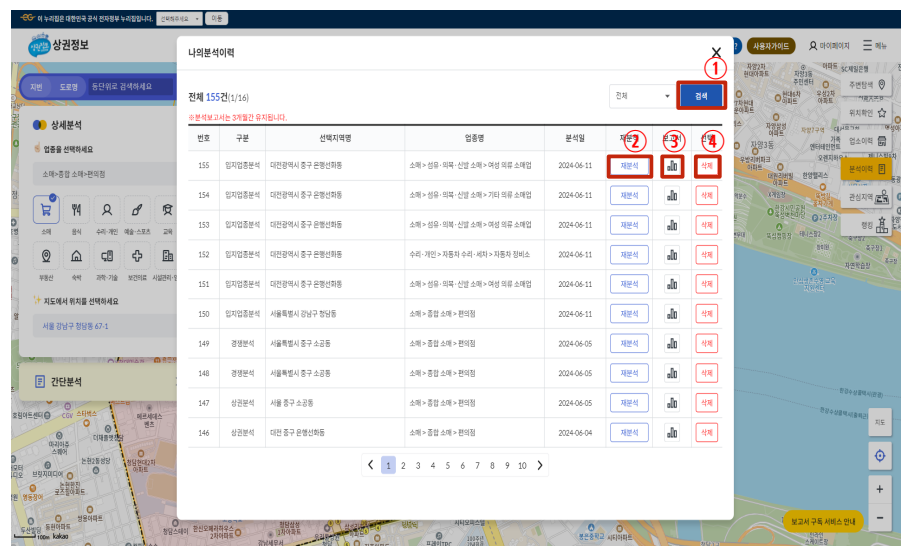Open report chart icon for row 148
Screen dimensions: 907x557
672,373
